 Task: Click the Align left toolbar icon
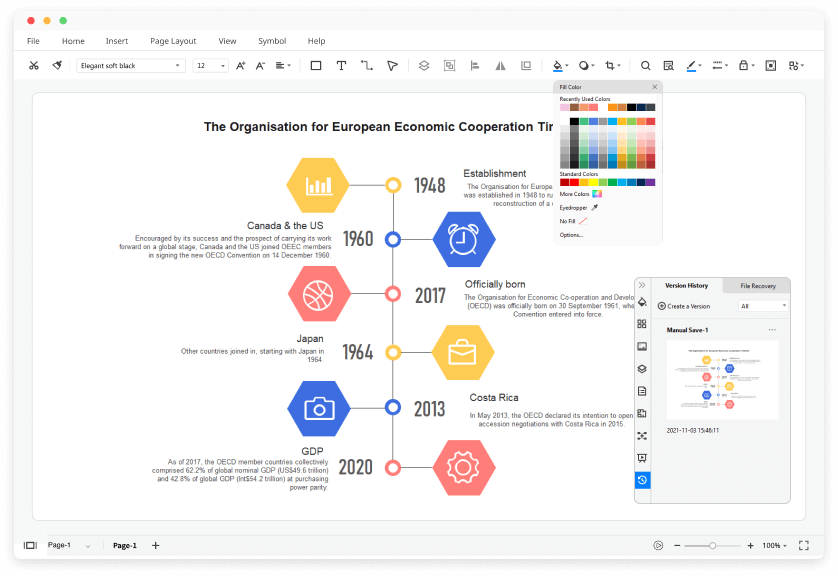(x=475, y=65)
